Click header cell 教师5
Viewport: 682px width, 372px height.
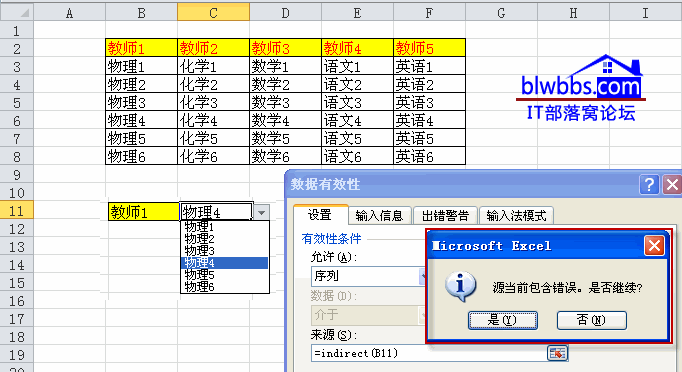[429, 48]
